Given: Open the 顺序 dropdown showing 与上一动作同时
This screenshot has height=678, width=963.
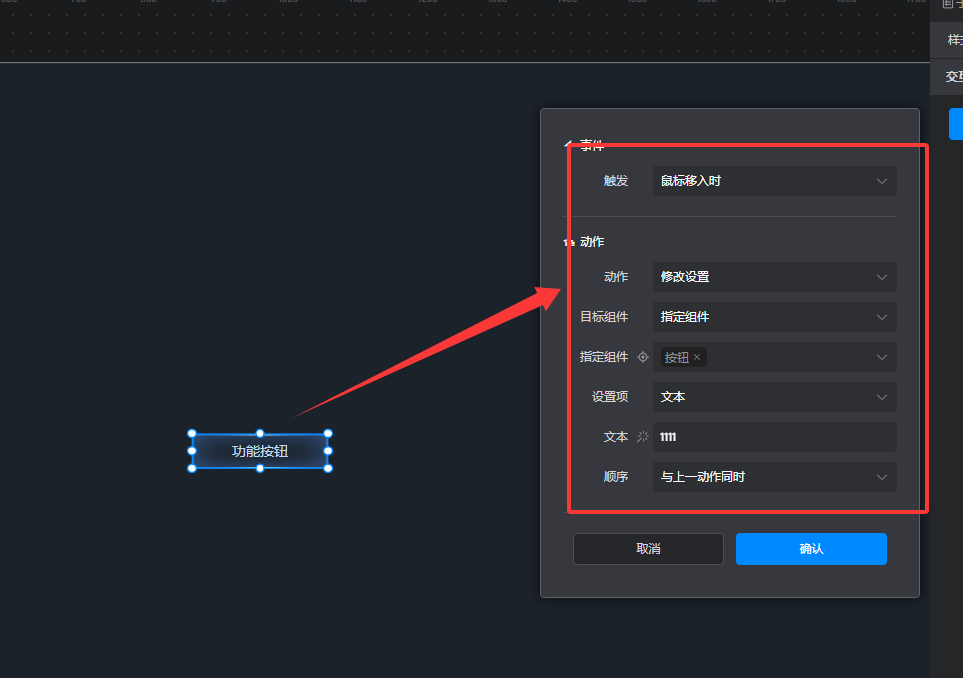Looking at the screenshot, I should (x=774, y=477).
